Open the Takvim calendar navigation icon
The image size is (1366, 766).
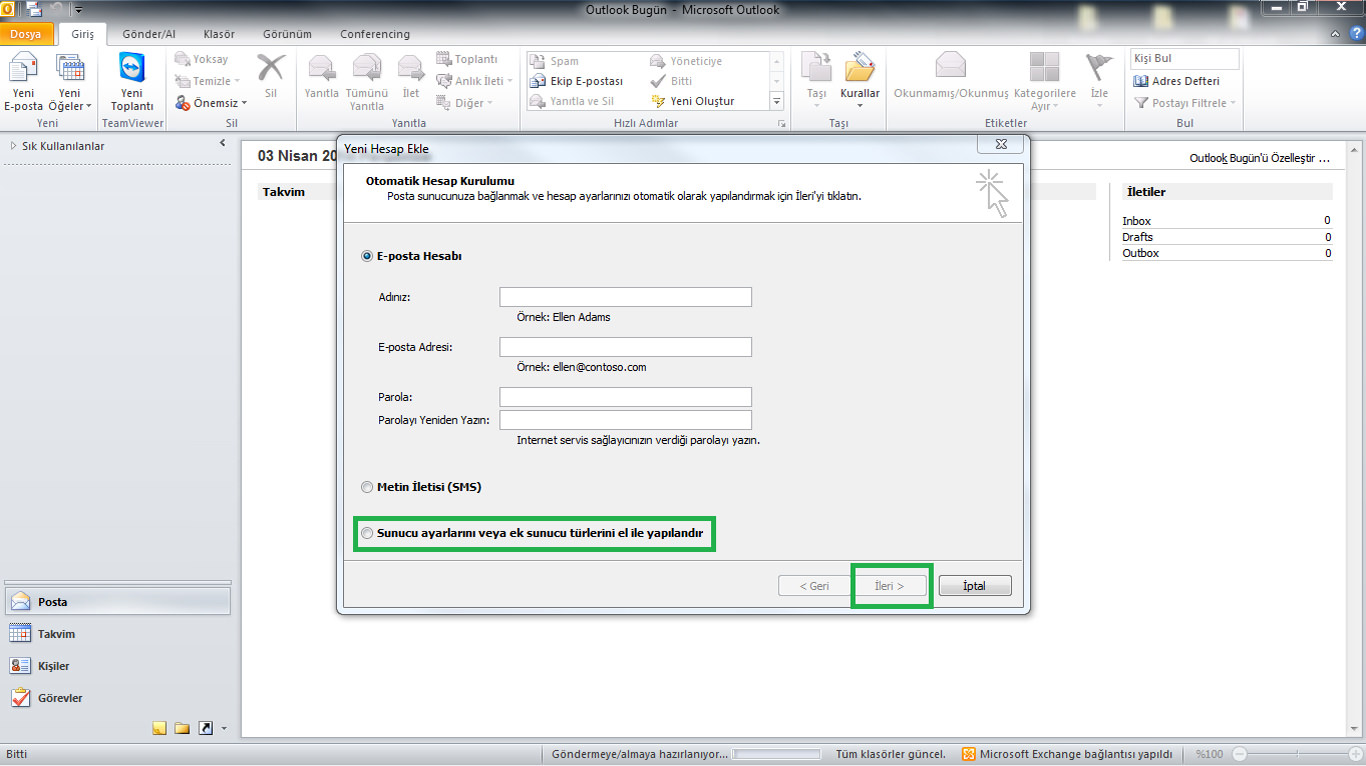[20, 634]
